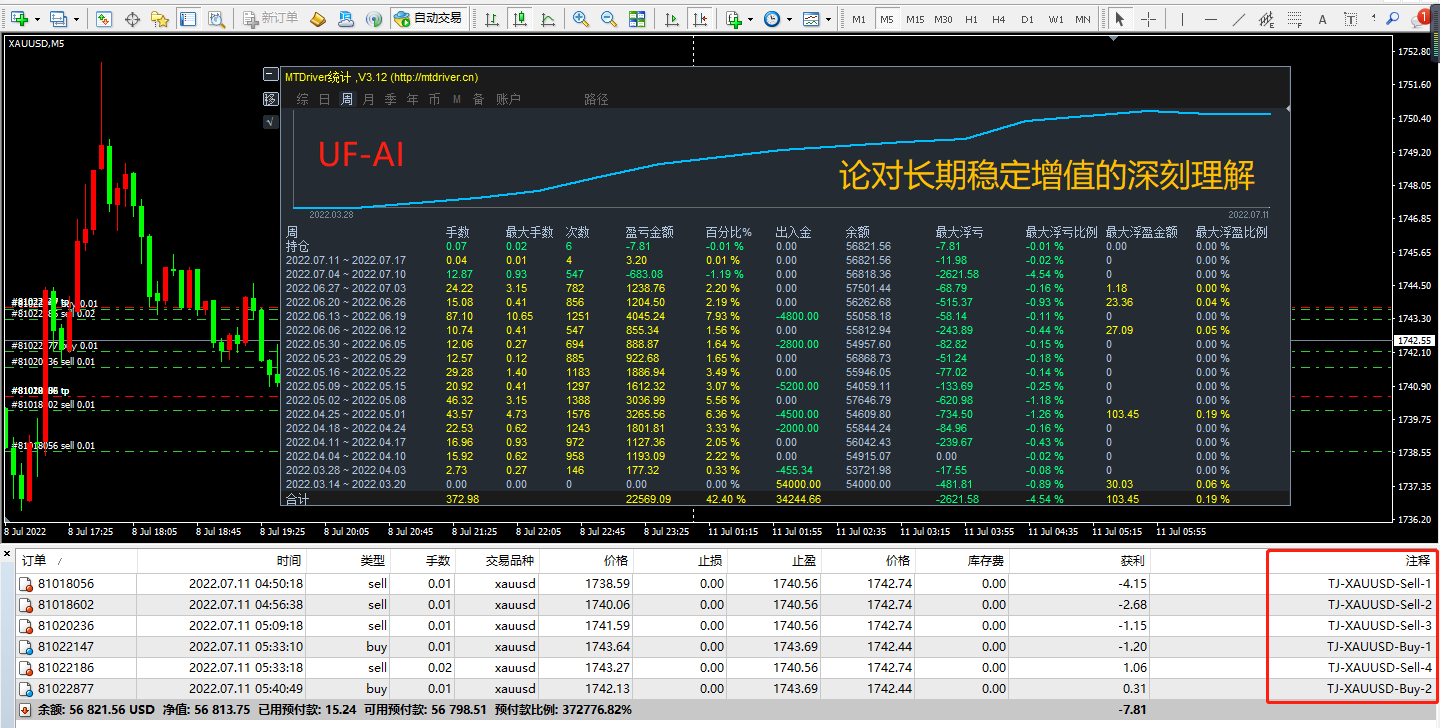Switch chart to candlestick mode

click(520, 19)
